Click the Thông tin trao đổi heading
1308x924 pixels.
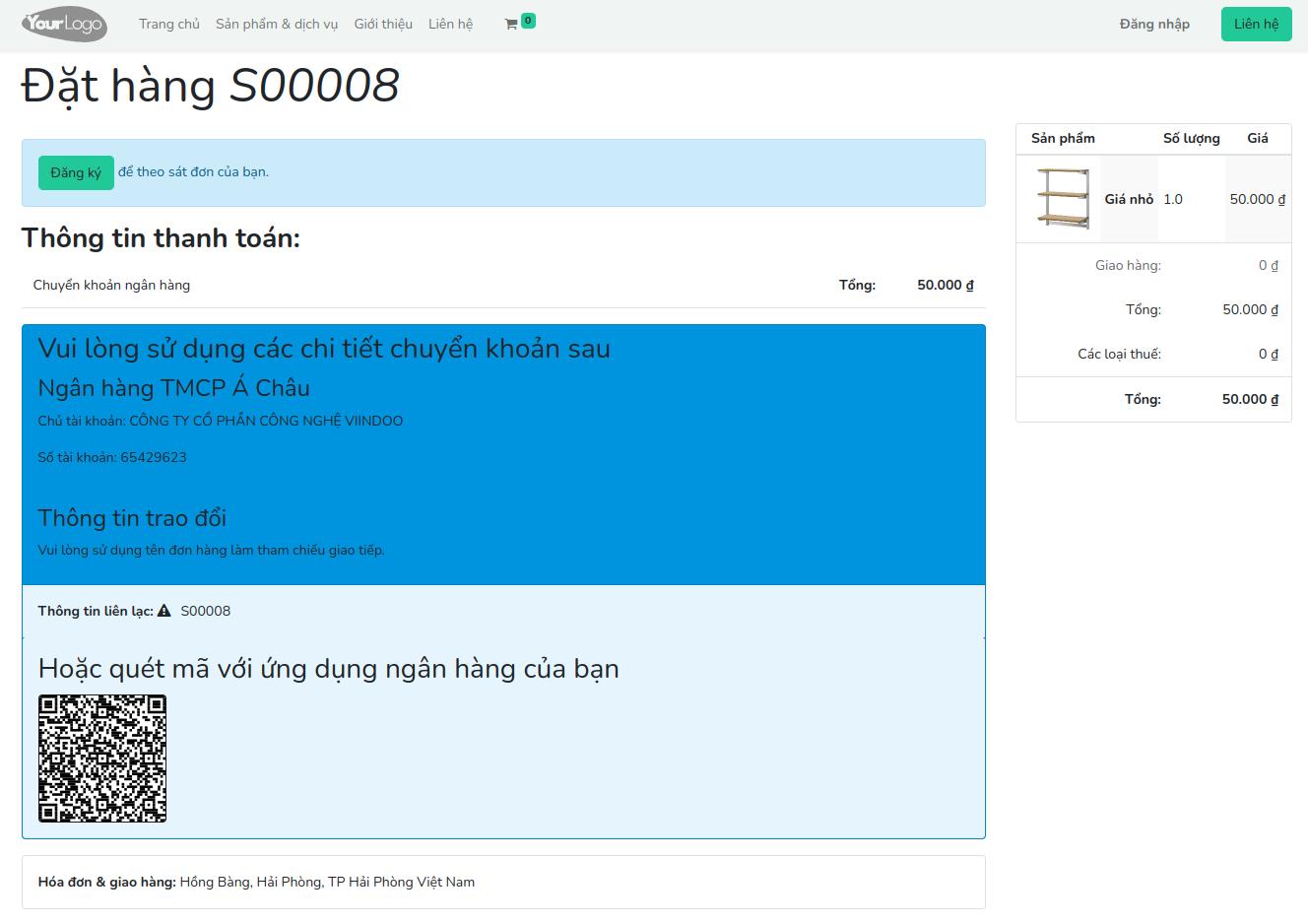tap(132, 518)
